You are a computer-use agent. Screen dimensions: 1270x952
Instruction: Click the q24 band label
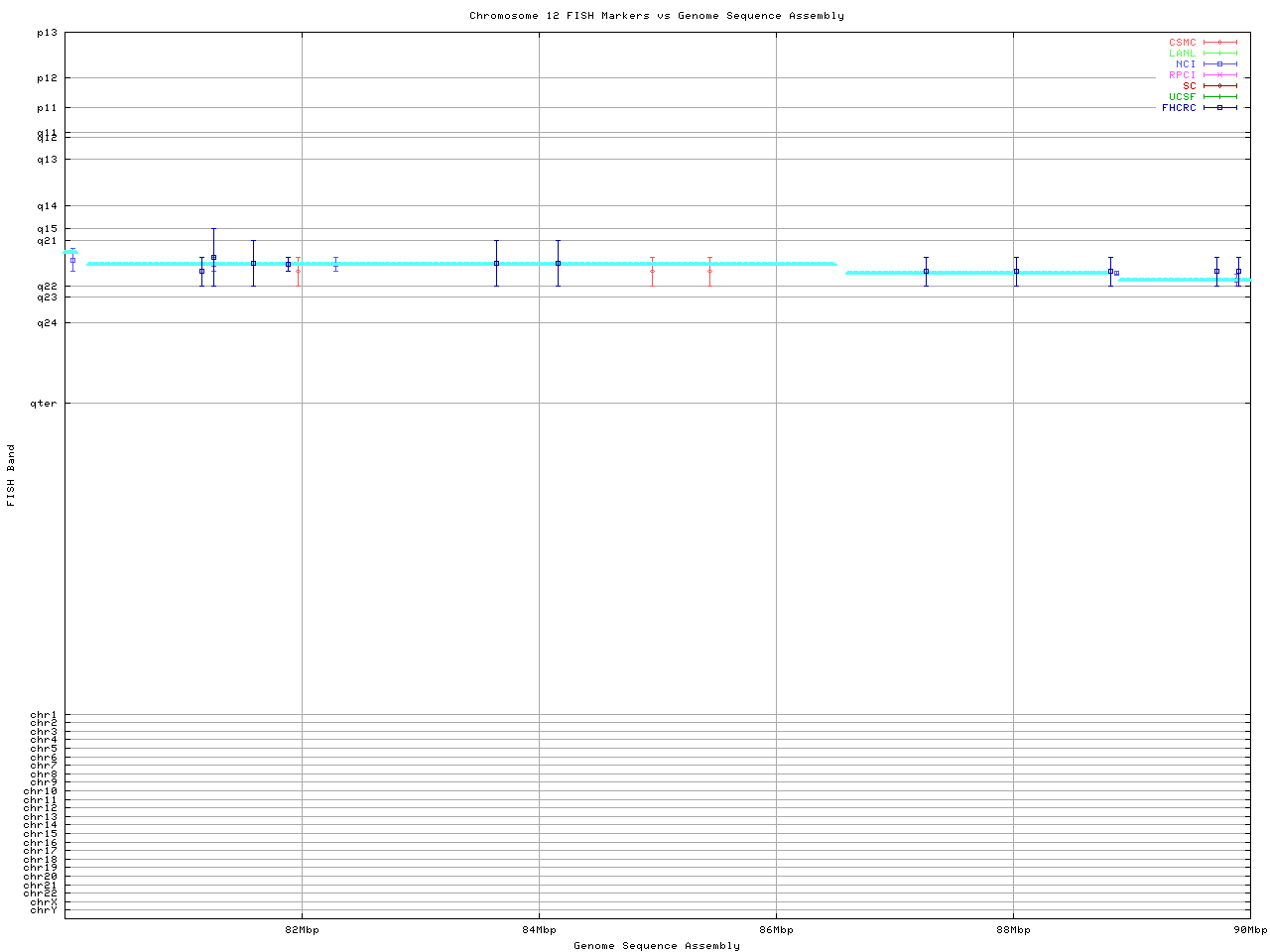coord(47,323)
